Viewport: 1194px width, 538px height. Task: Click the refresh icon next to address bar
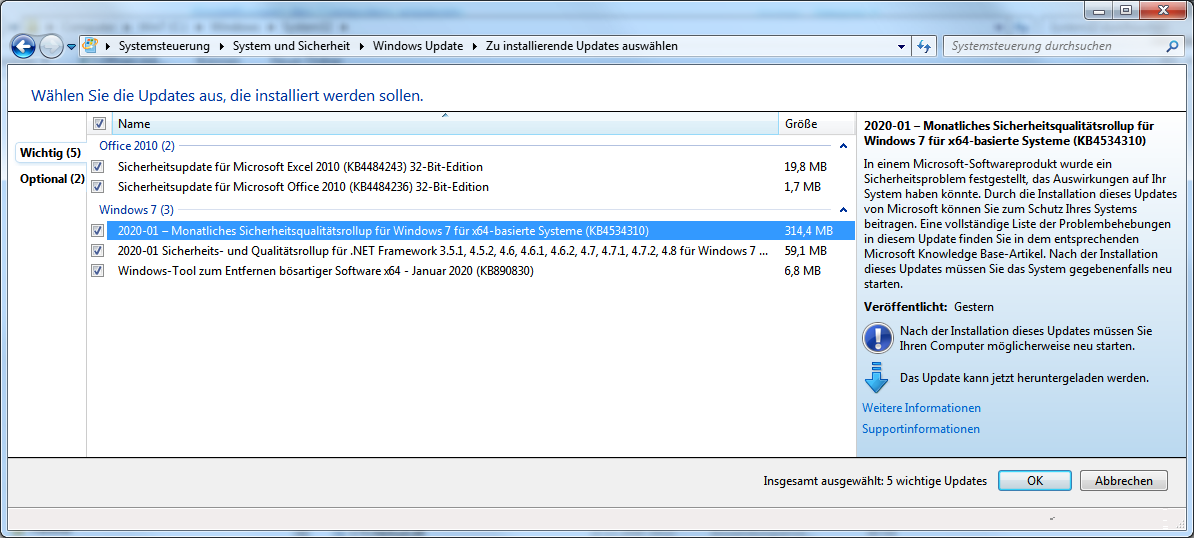click(924, 46)
